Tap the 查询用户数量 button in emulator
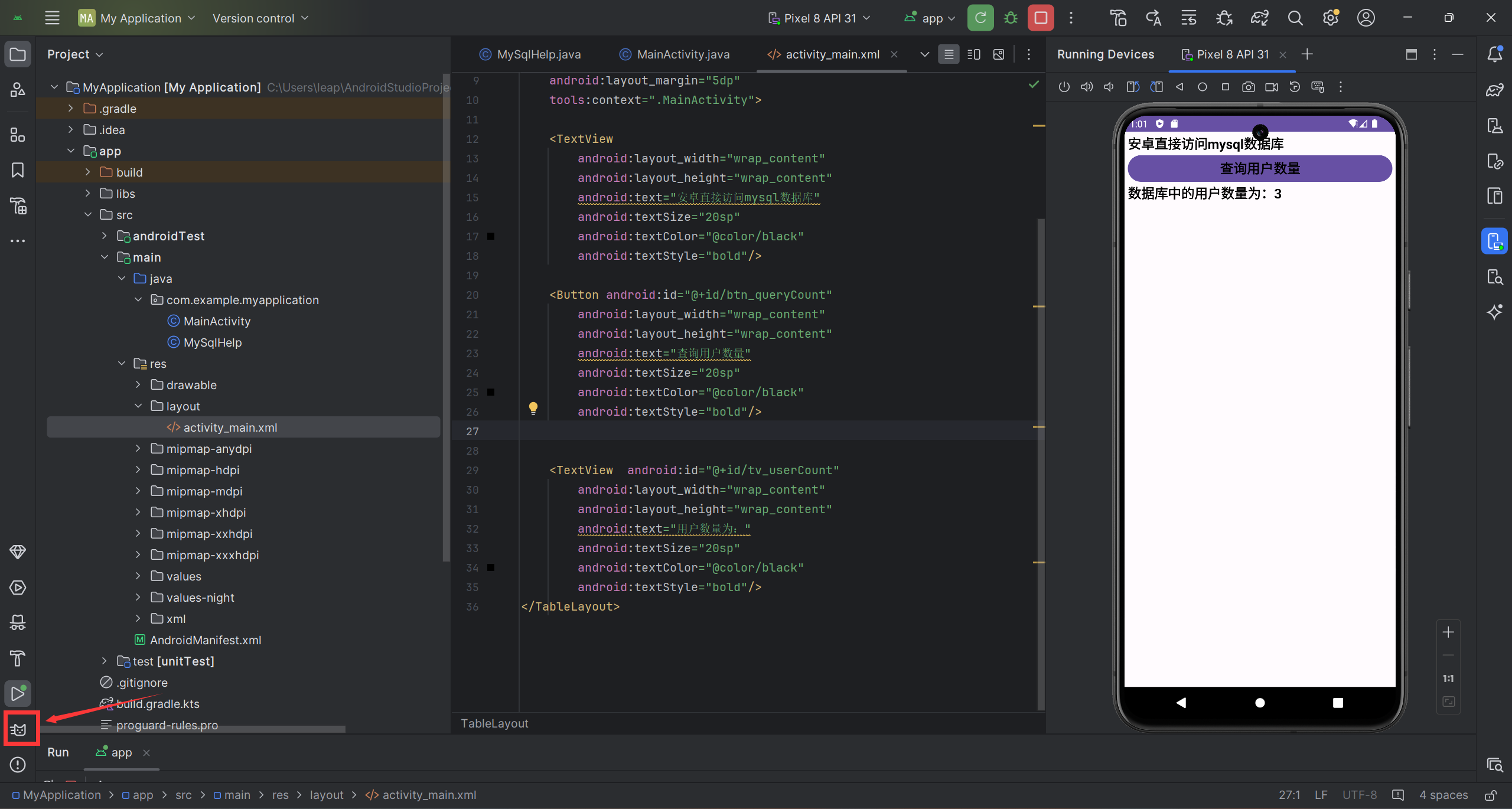 click(x=1259, y=169)
